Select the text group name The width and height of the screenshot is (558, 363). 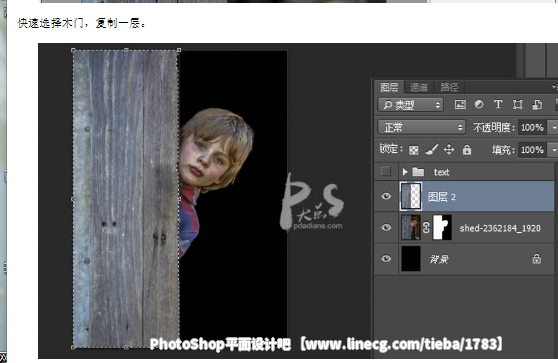(442, 172)
